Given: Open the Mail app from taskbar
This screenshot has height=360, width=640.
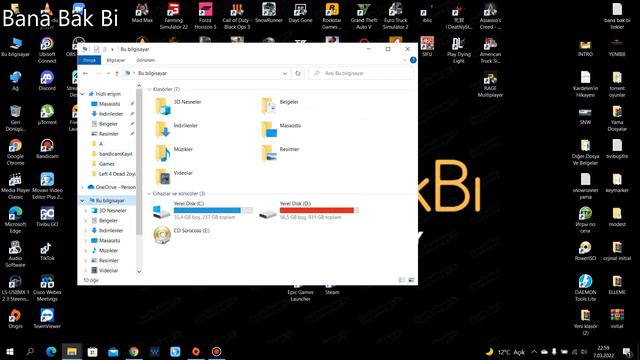Looking at the screenshot, I should pyautogui.click(x=113, y=351).
